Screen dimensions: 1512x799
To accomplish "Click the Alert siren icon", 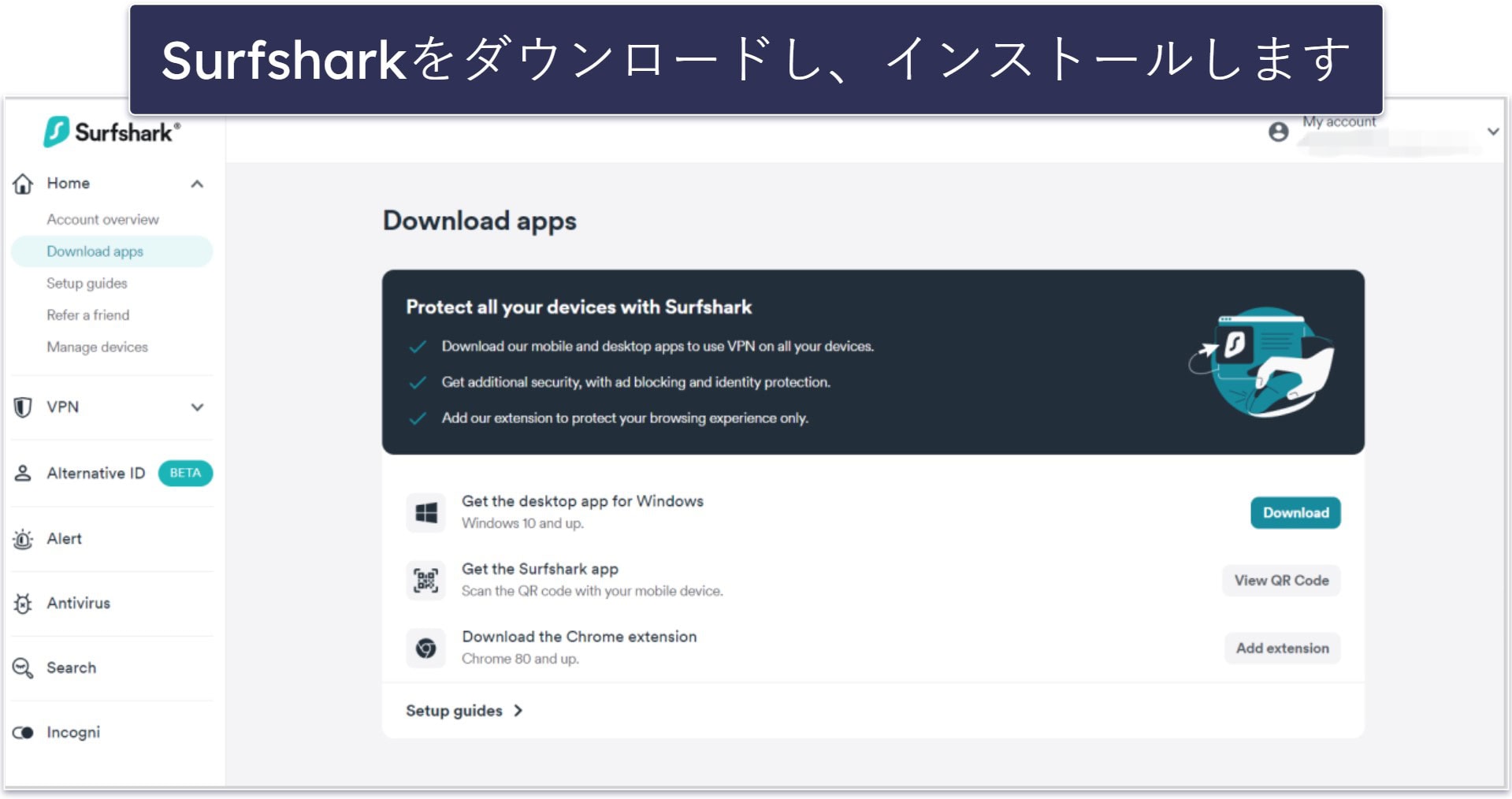I will click(x=23, y=539).
